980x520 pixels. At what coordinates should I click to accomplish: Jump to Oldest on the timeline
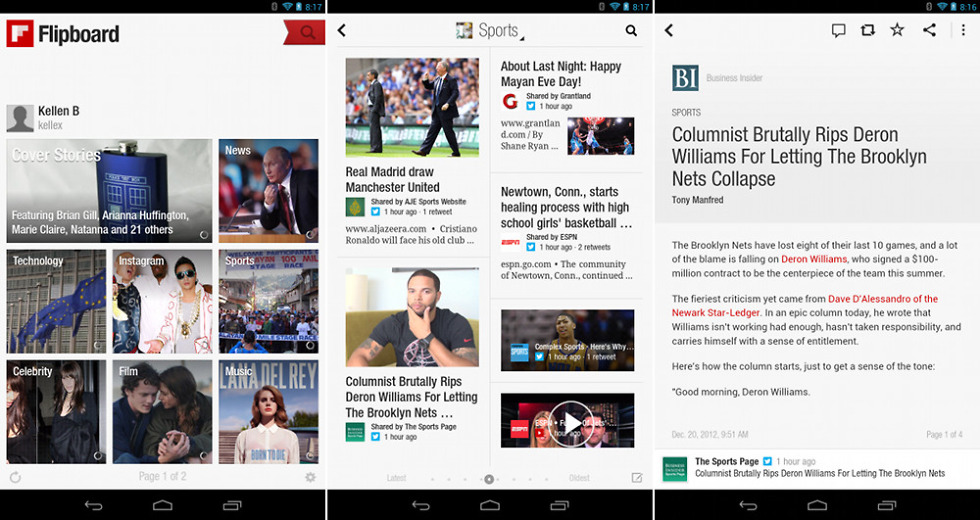pos(579,478)
